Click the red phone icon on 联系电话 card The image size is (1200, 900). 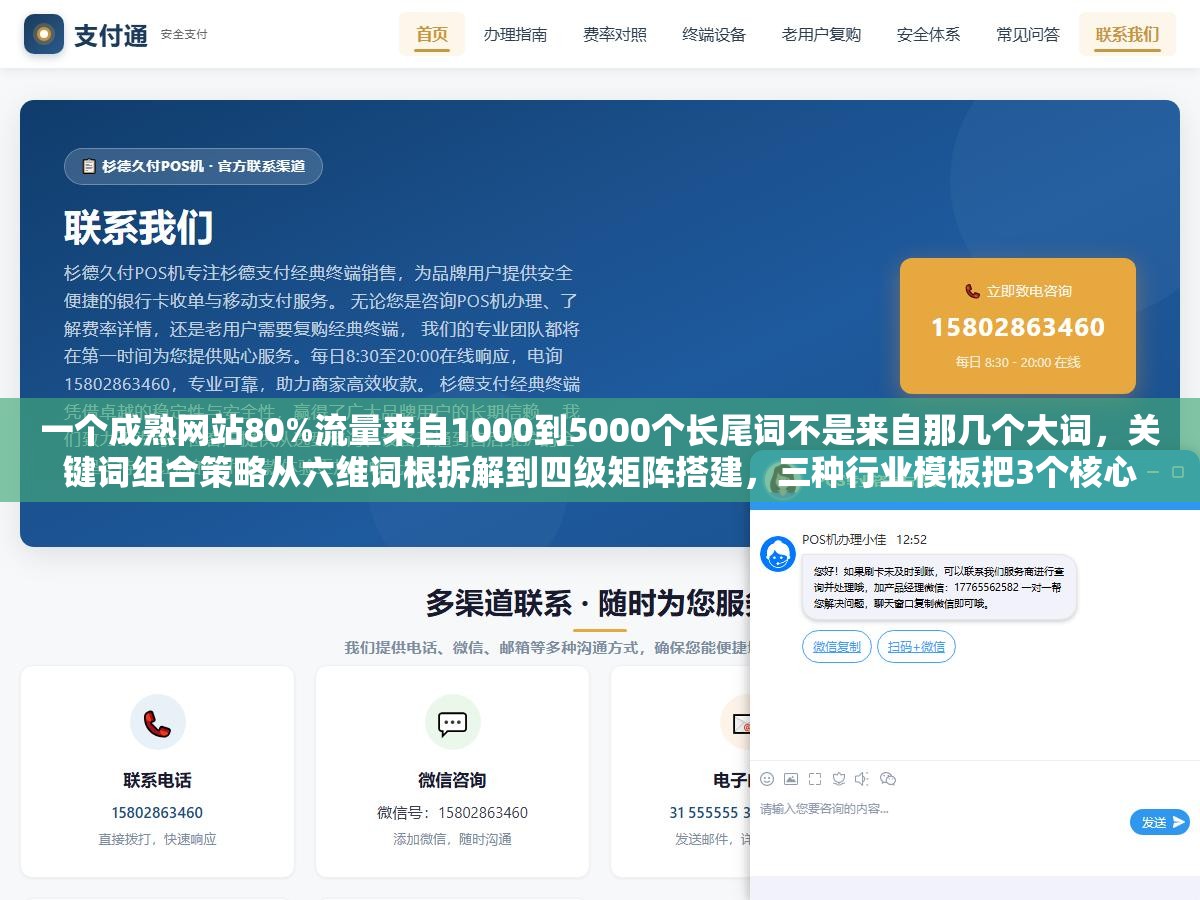pyautogui.click(x=158, y=722)
